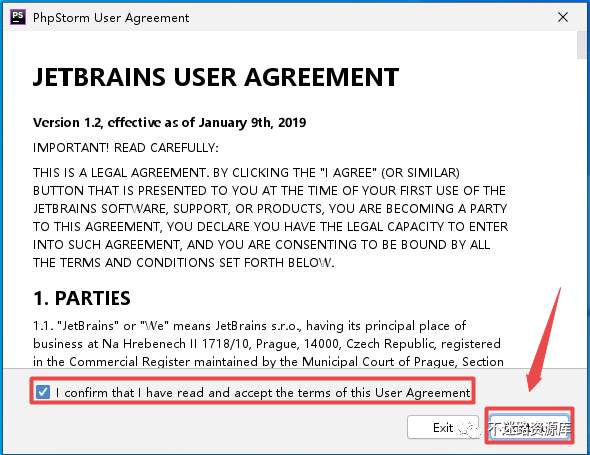The width and height of the screenshot is (590, 455).
Task: Close the PhpStorm User Agreement dialog
Action: coord(563,17)
